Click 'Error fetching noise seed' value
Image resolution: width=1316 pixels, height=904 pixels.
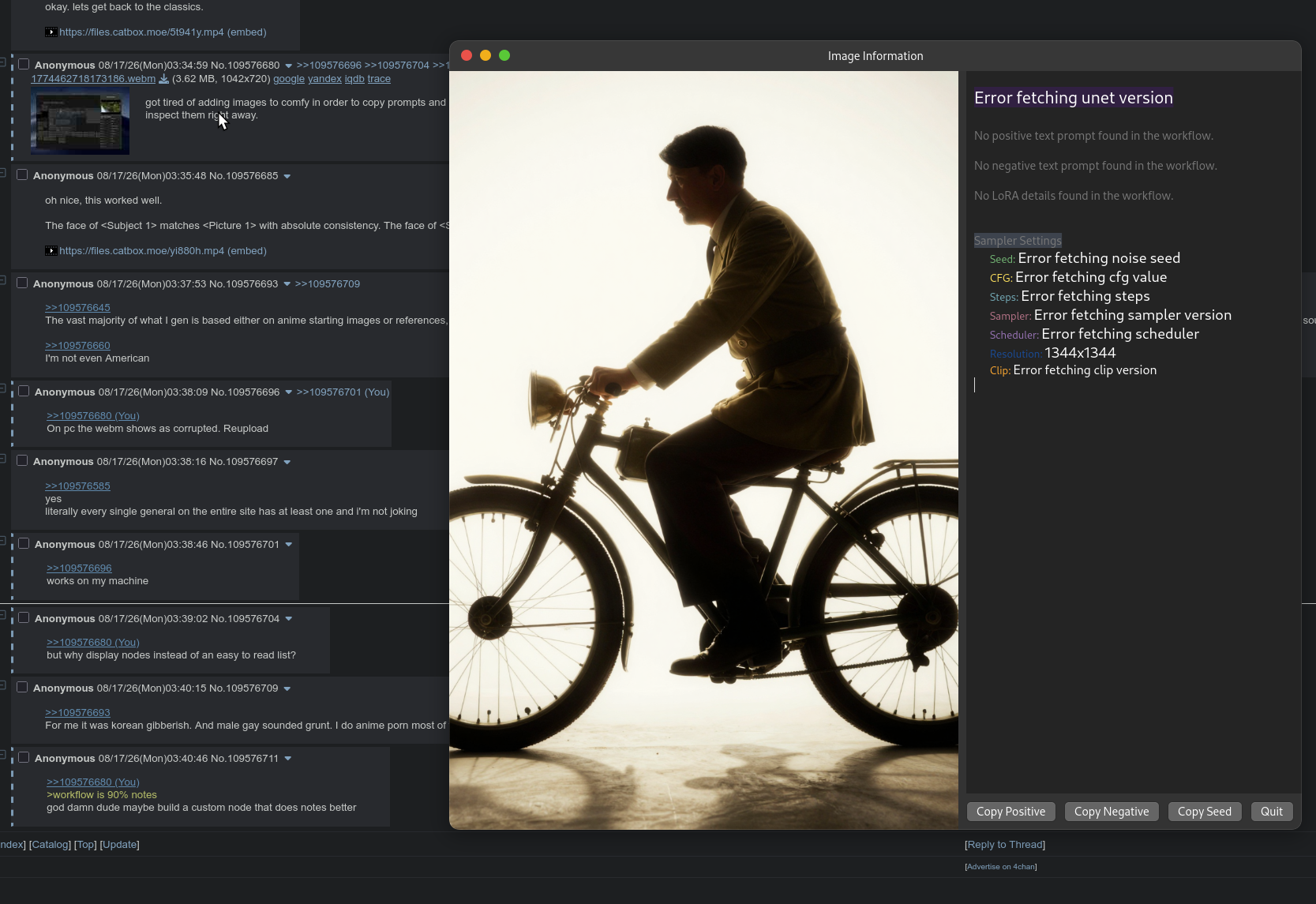tap(1099, 258)
